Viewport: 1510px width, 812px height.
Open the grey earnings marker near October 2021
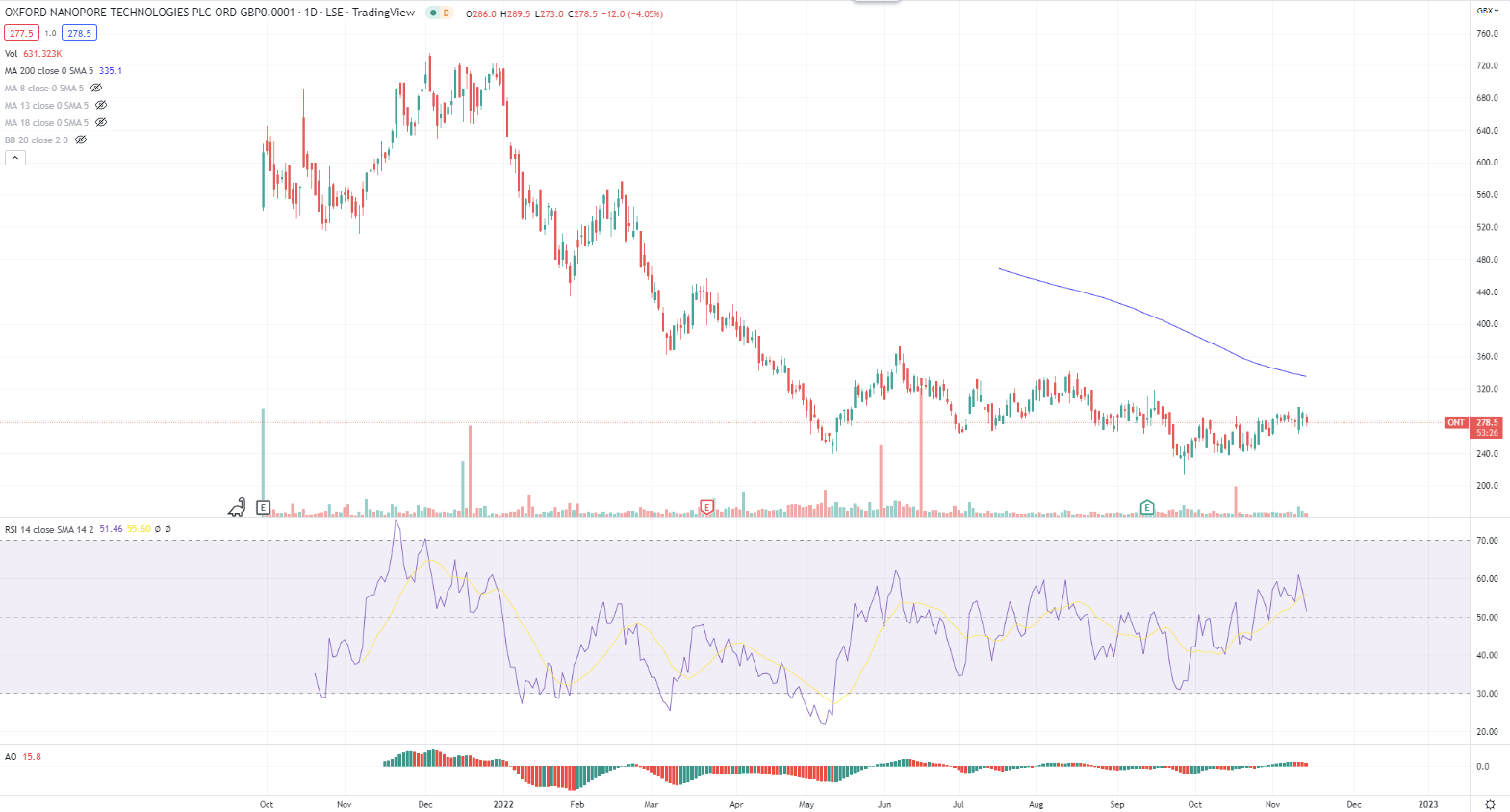[x=264, y=507]
